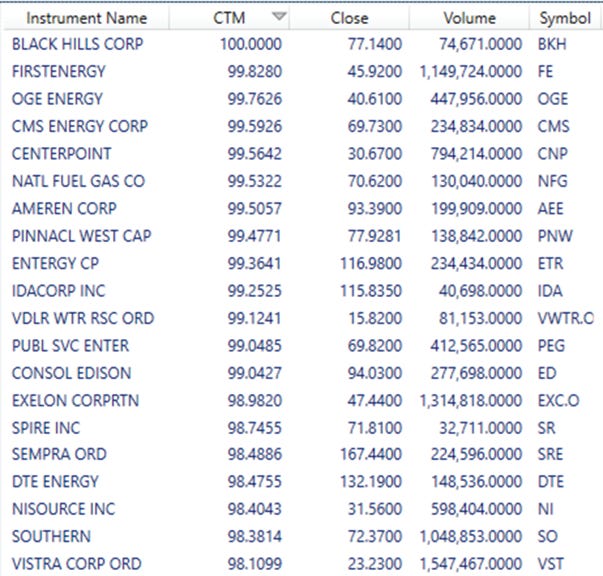Click Volume value 794,214.0000
The width and height of the screenshot is (603, 576).
pyautogui.click(x=476, y=154)
